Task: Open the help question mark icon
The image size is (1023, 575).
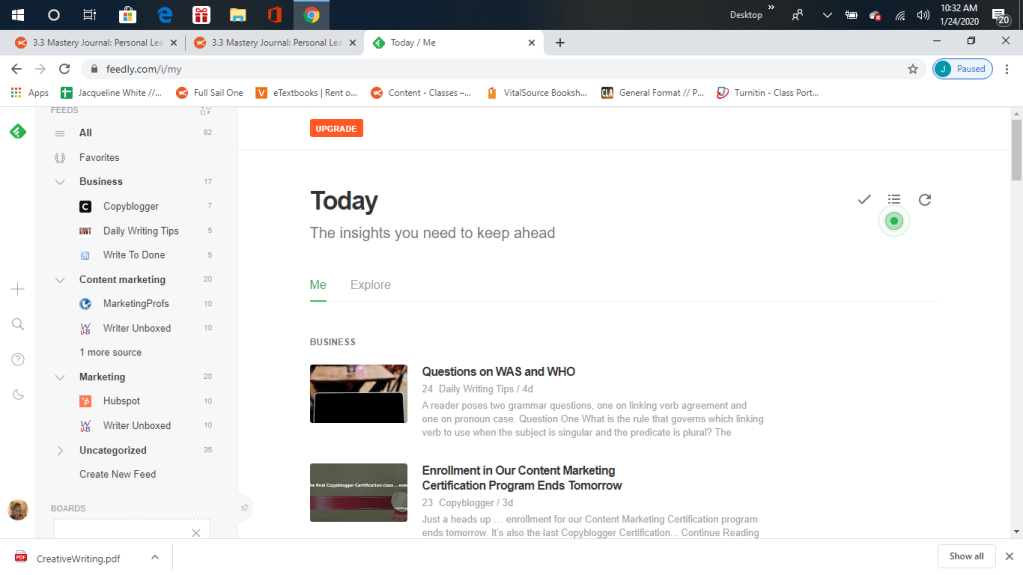Action: pos(17,359)
